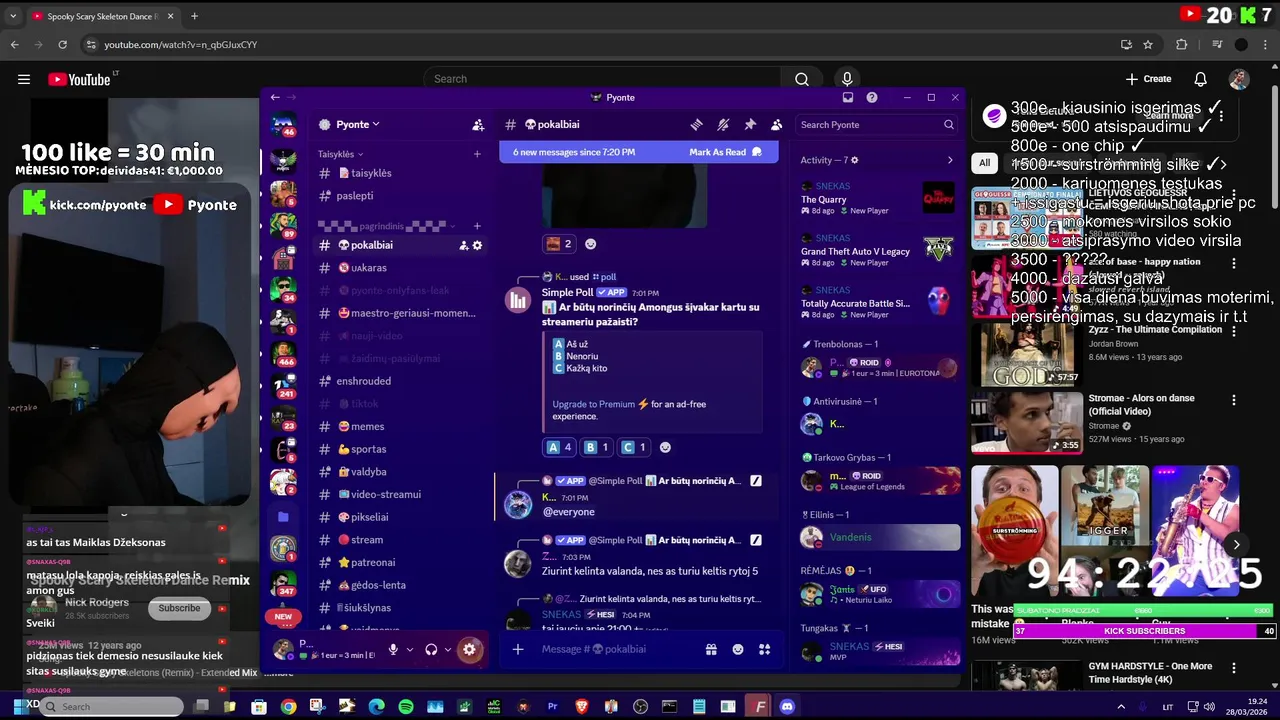Open the enshrouded channel
The height and width of the screenshot is (720, 1280).
click(x=400, y=381)
